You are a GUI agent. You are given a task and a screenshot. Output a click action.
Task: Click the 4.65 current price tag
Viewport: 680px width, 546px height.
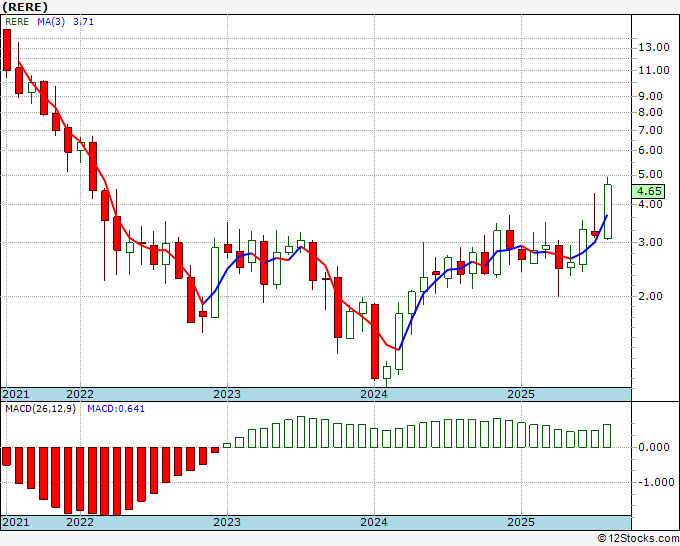tap(649, 191)
